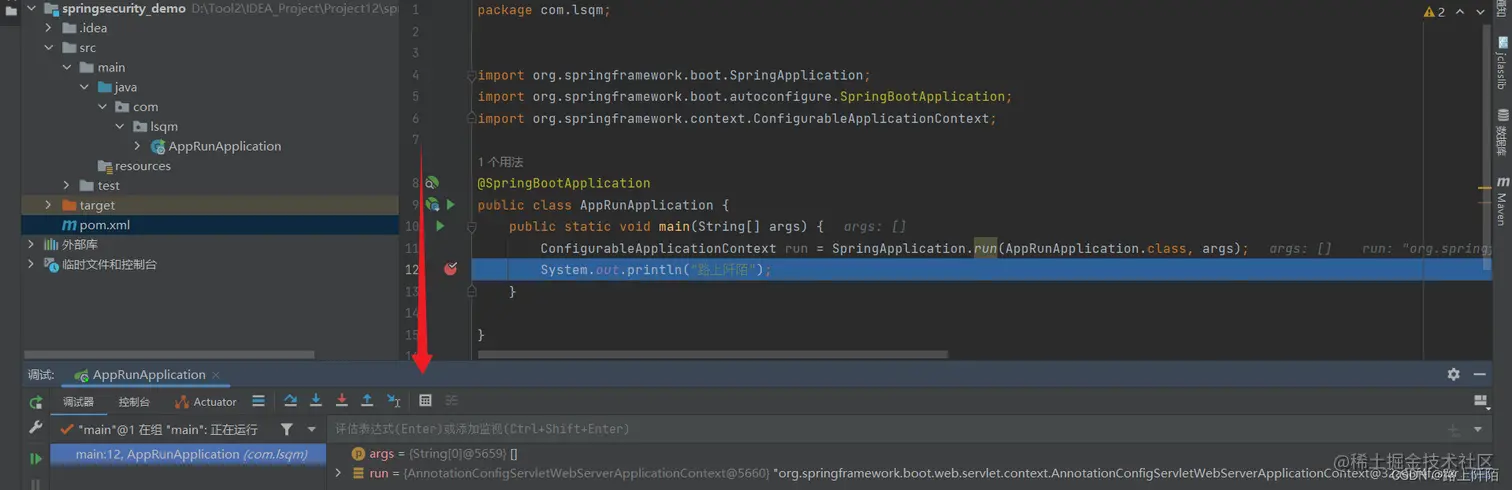Go to next highlighted error arrow

tap(1481, 12)
